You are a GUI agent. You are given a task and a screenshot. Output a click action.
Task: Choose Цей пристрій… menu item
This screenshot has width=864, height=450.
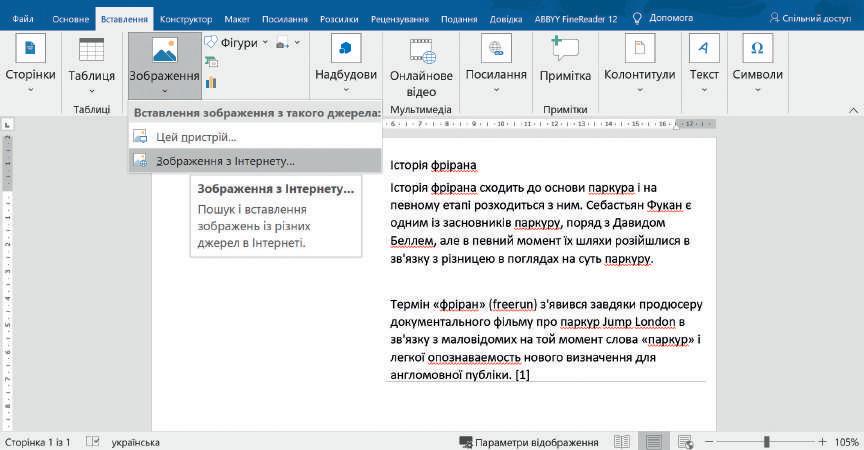[255, 137]
